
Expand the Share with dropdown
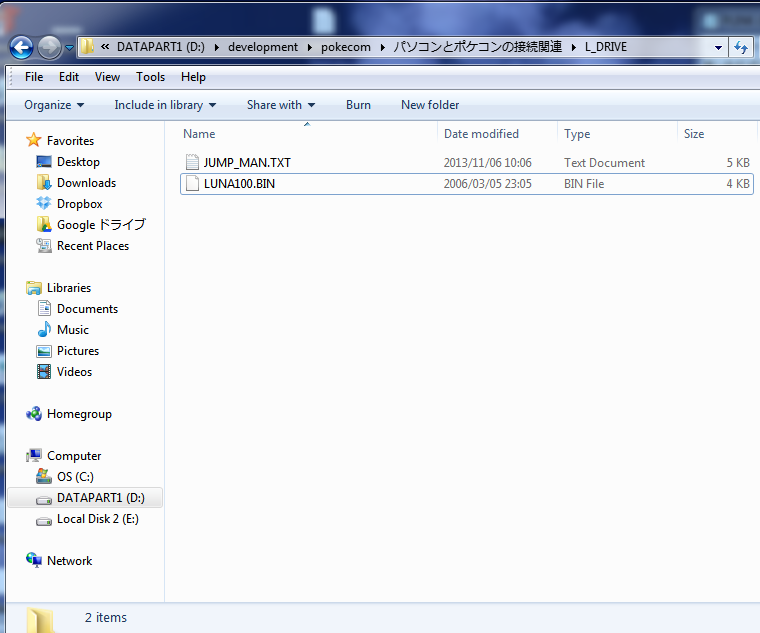[280, 105]
